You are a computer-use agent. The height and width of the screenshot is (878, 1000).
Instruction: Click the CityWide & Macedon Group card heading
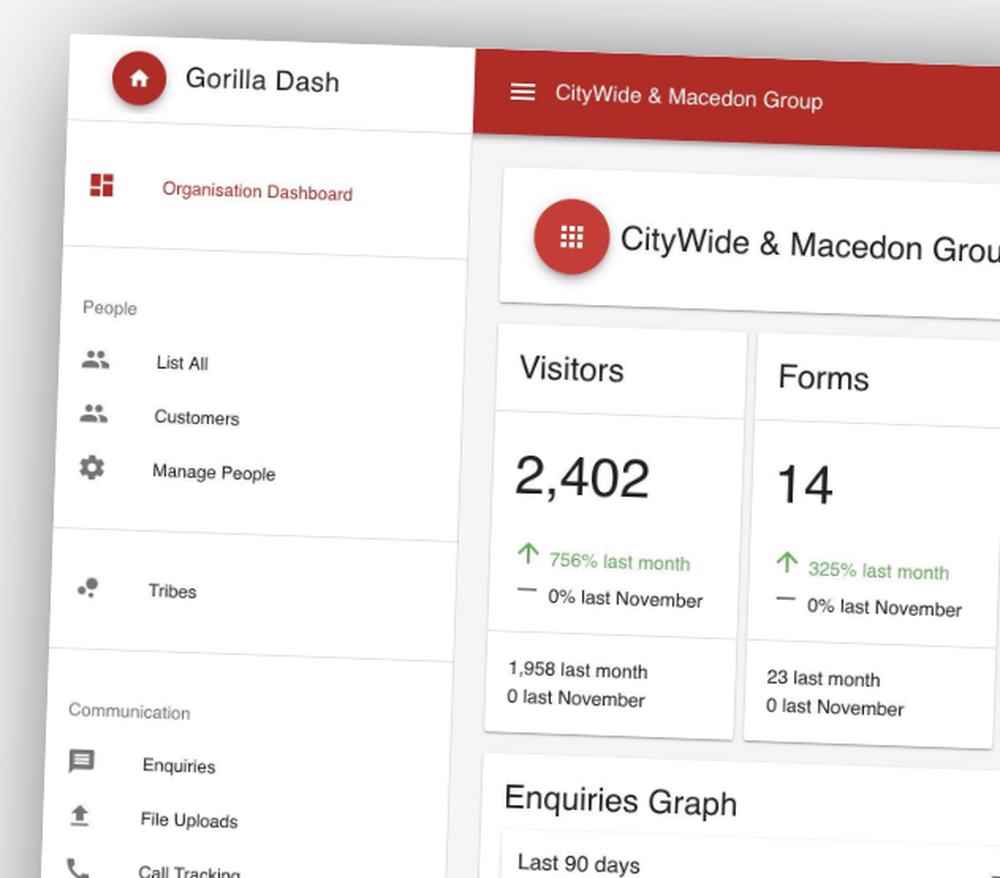point(810,245)
